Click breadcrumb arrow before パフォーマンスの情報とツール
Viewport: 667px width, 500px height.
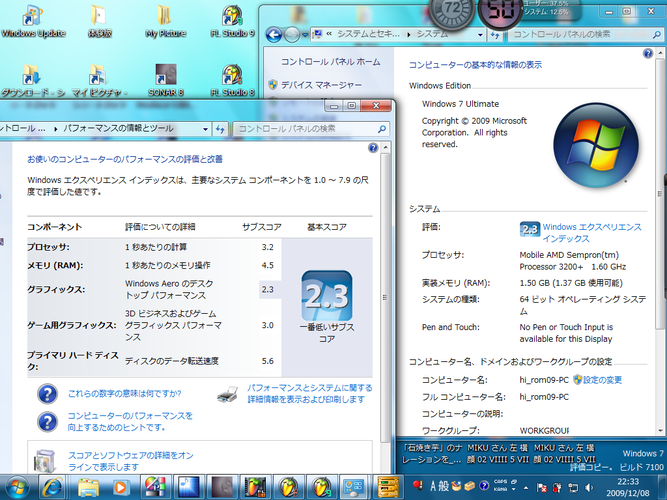[x=55, y=129]
